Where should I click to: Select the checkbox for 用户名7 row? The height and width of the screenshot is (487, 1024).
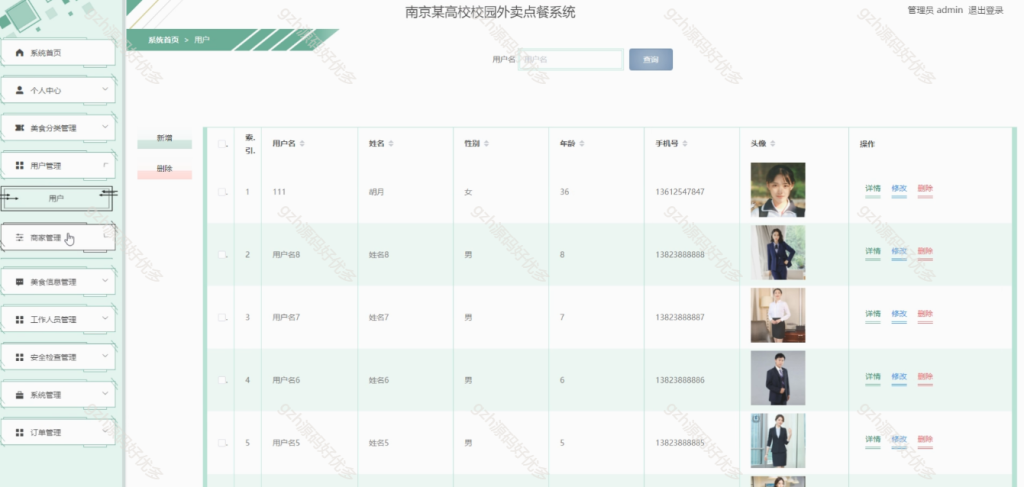[222, 317]
